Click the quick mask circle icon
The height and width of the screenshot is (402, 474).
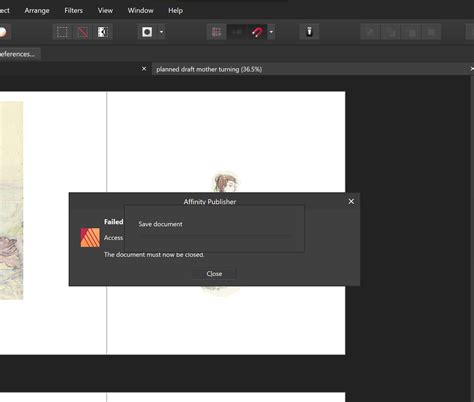147,32
